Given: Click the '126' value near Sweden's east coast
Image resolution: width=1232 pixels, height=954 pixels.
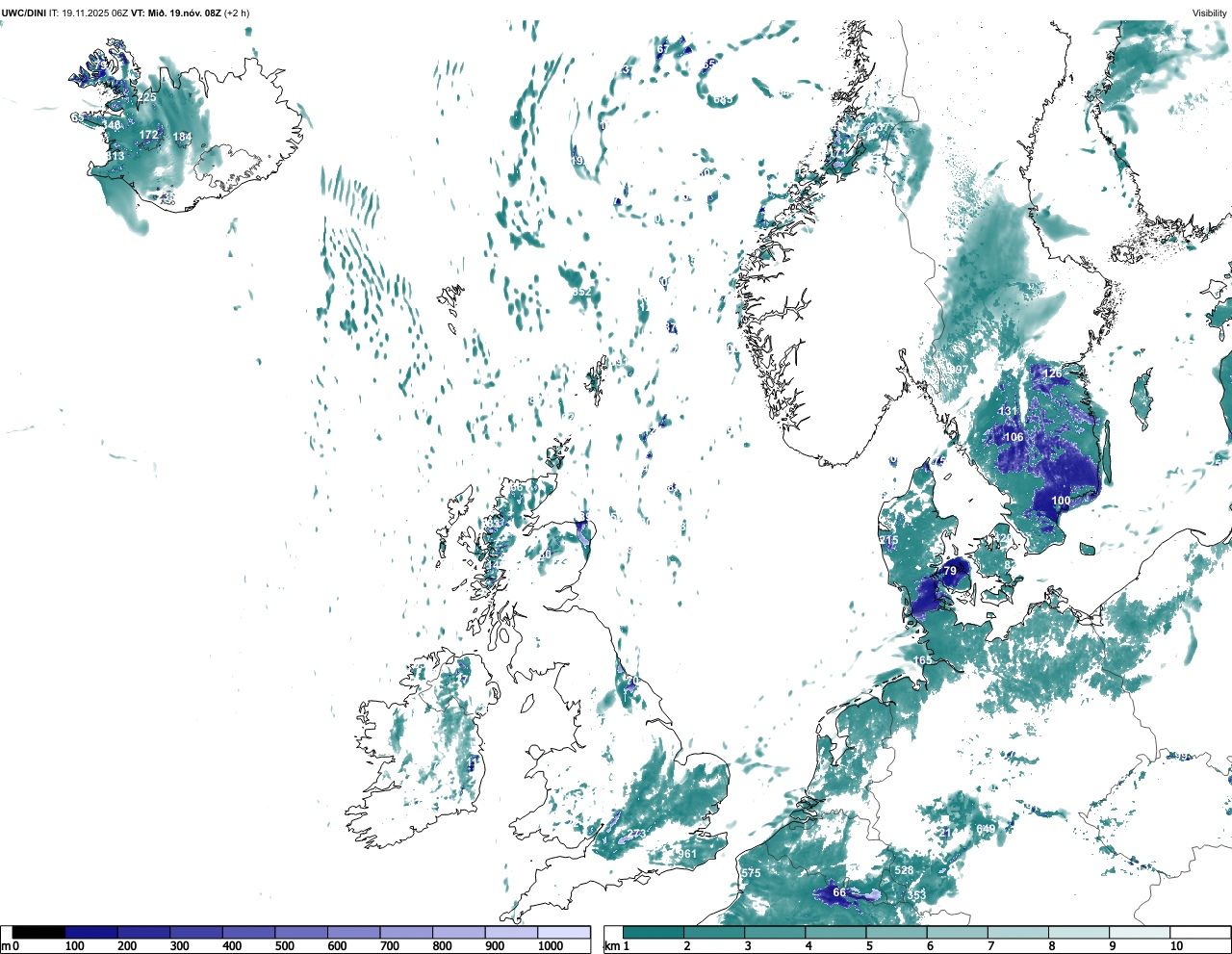Looking at the screenshot, I should [x=1053, y=374].
